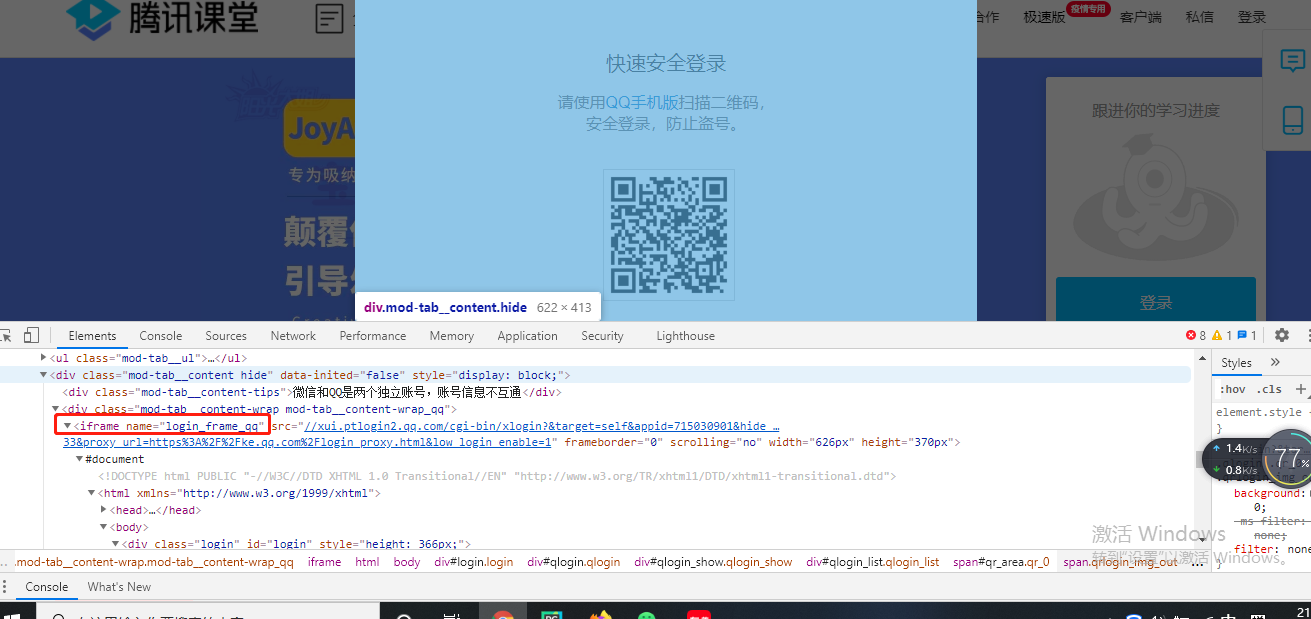Click the 登录 link in top navigation
The image size is (1311, 619).
[x=1252, y=17]
